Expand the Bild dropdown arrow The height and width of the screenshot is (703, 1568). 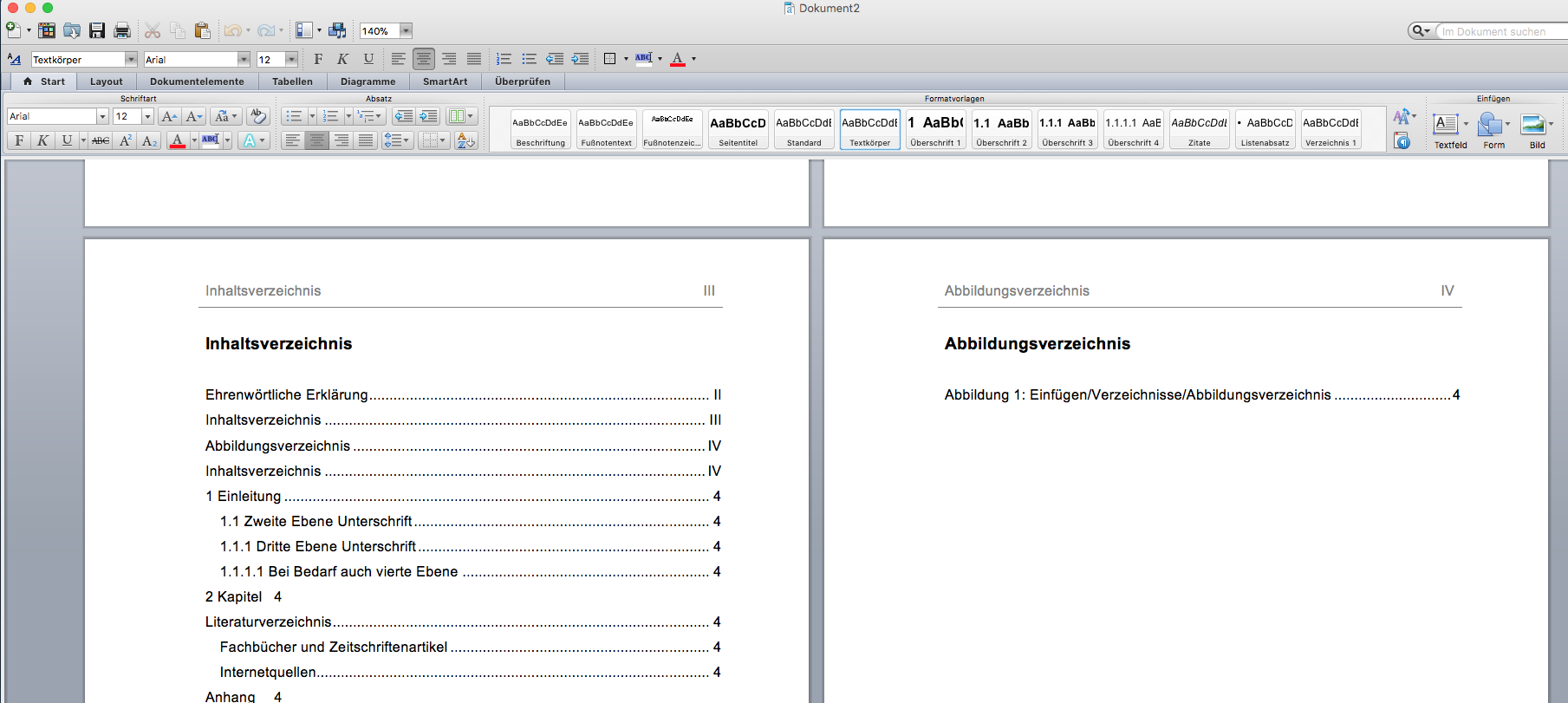click(1551, 124)
